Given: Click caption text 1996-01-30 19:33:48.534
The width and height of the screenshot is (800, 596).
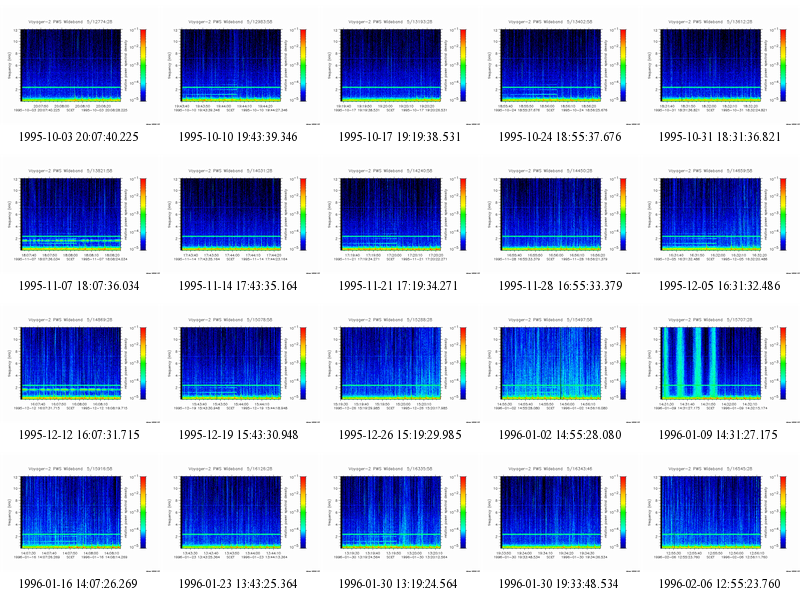Looking at the screenshot, I should (559, 584).
